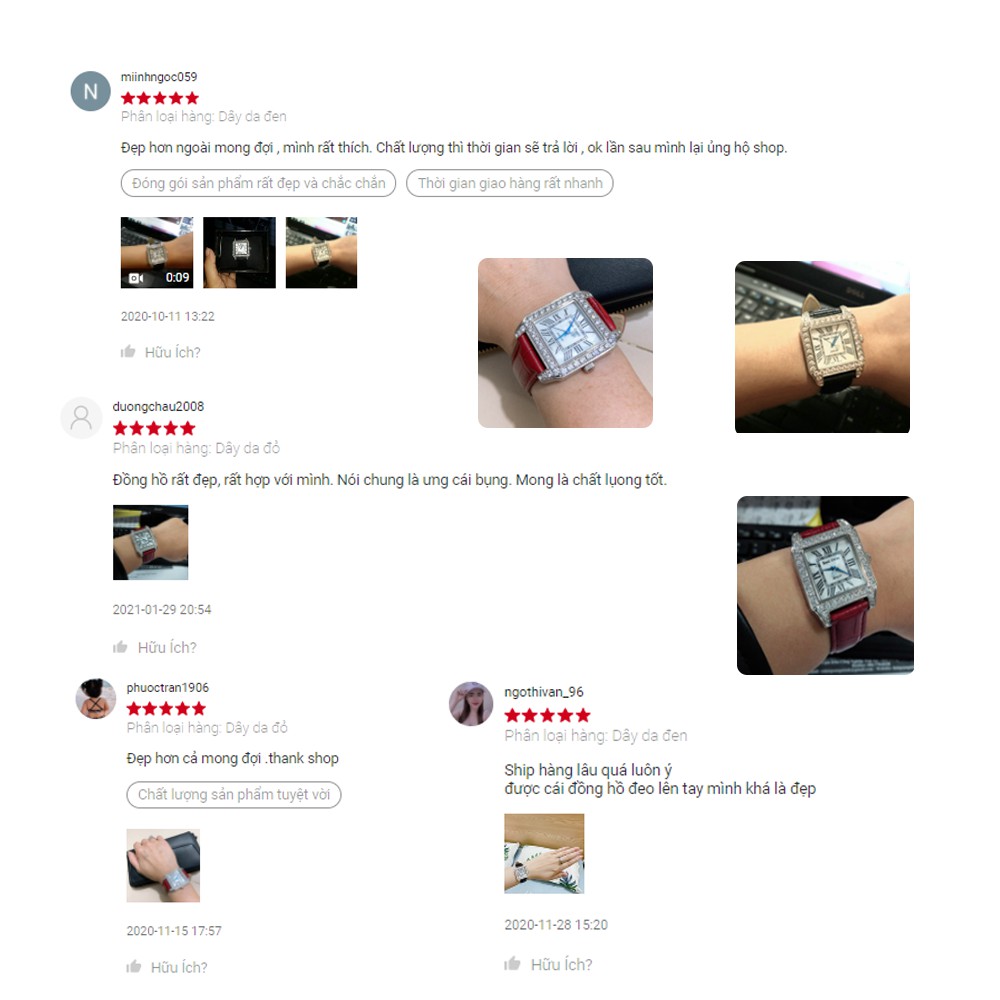Select tag 'Chất lượng sản phẩm tuyệt vời'
The width and height of the screenshot is (1000, 1000).
point(233,794)
